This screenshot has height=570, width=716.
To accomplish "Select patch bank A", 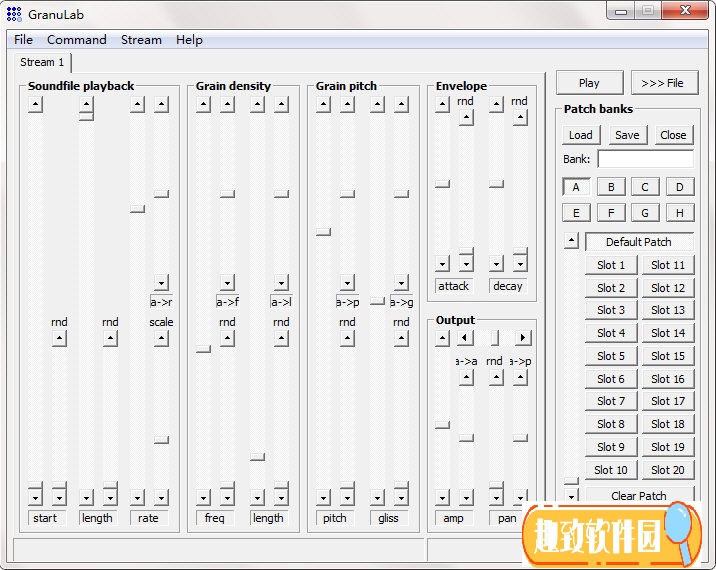I will click(x=576, y=187).
